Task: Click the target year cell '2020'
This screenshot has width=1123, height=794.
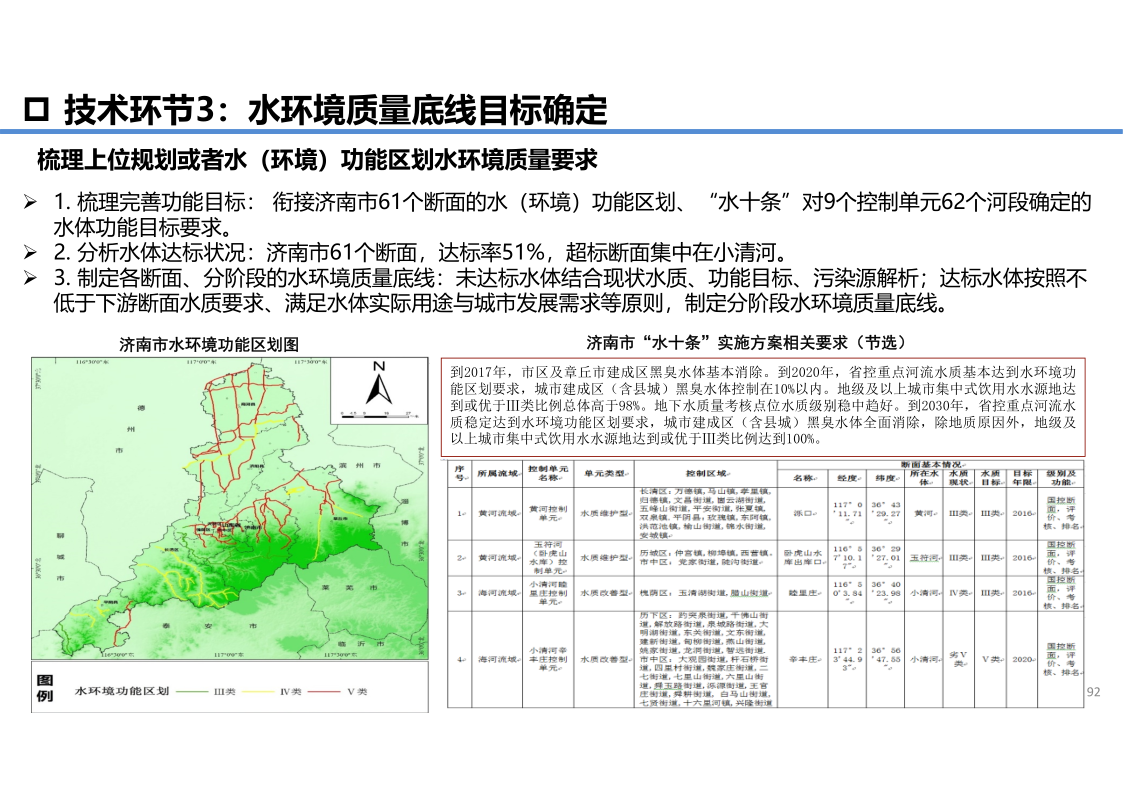Action: [1022, 659]
